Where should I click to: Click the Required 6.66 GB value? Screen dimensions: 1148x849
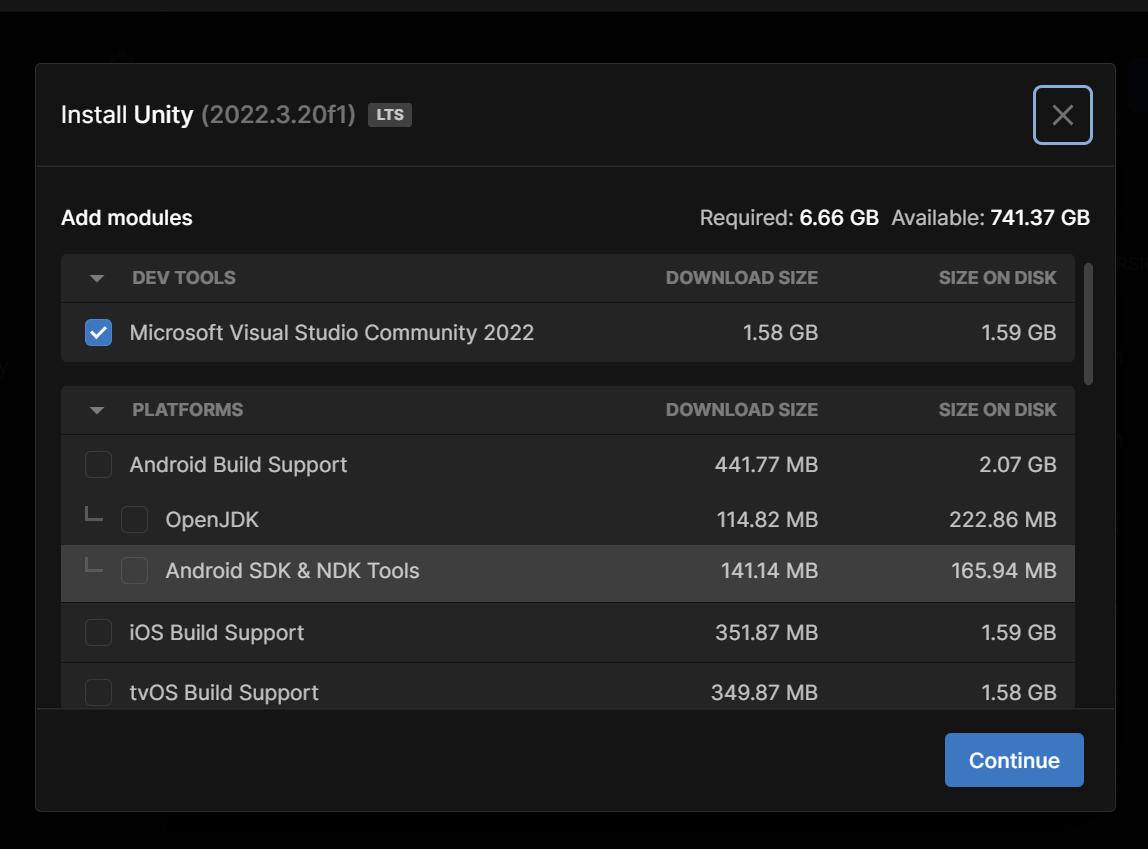[x=838, y=217]
